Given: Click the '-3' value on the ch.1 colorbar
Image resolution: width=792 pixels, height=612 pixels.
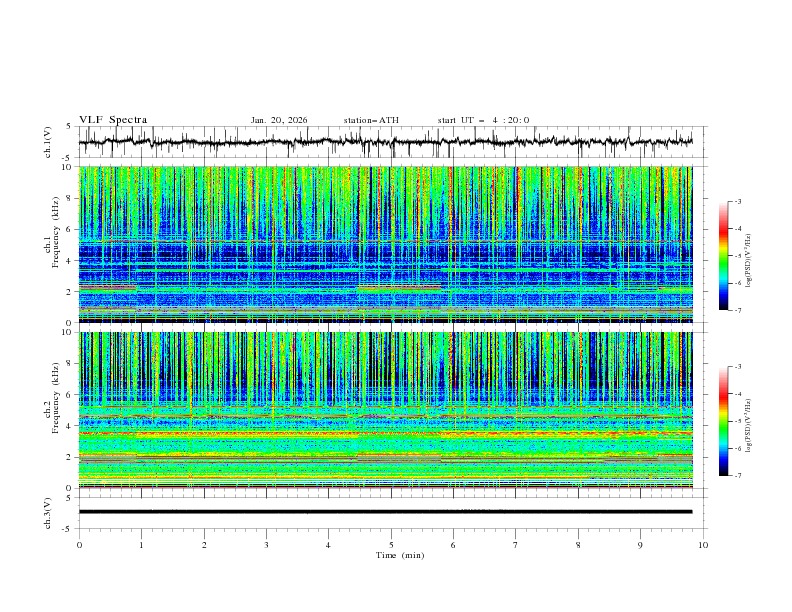Looking at the screenshot, I should pyautogui.click(x=737, y=201).
